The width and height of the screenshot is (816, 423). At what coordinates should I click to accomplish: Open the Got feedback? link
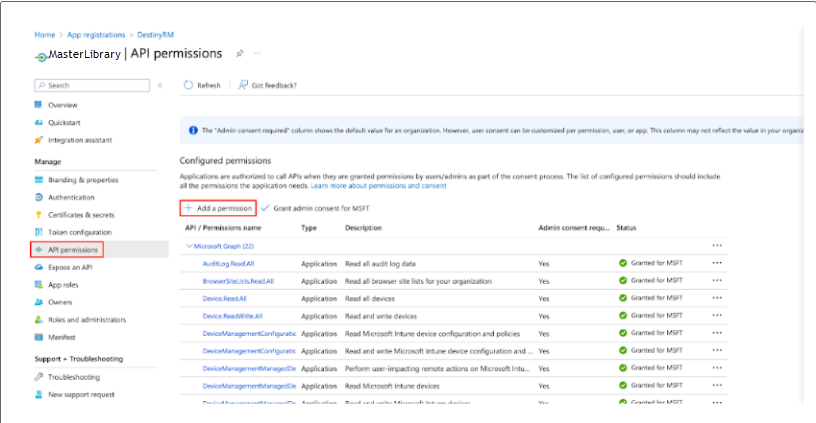(274, 85)
